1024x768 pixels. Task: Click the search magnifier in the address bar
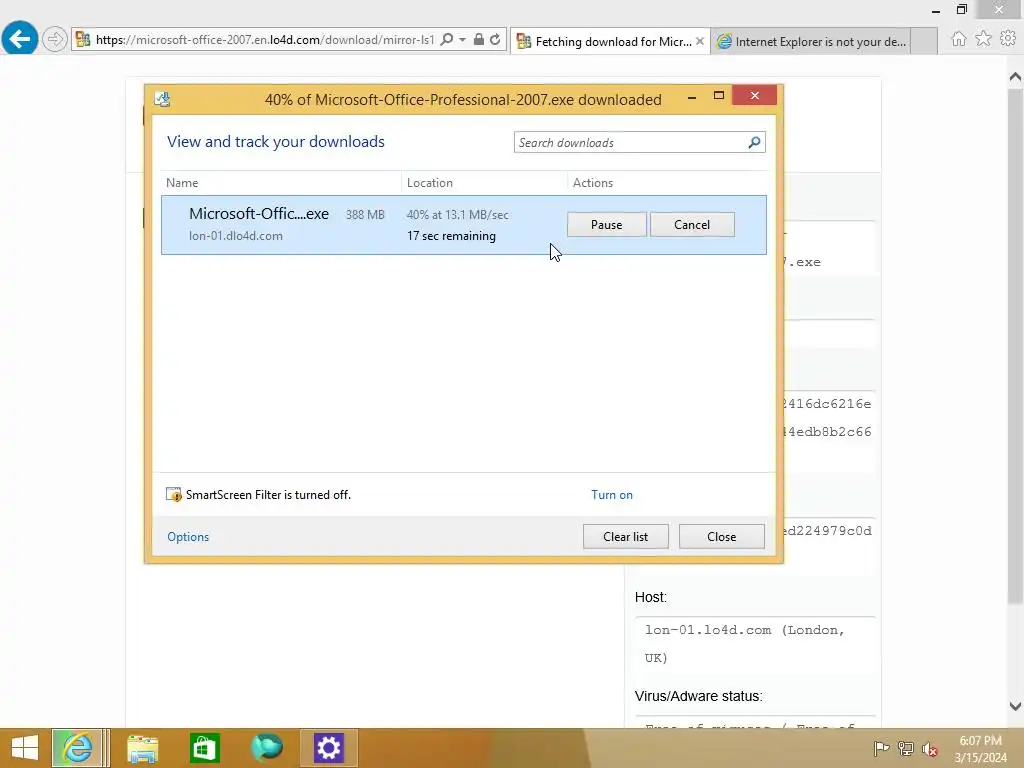click(x=447, y=40)
